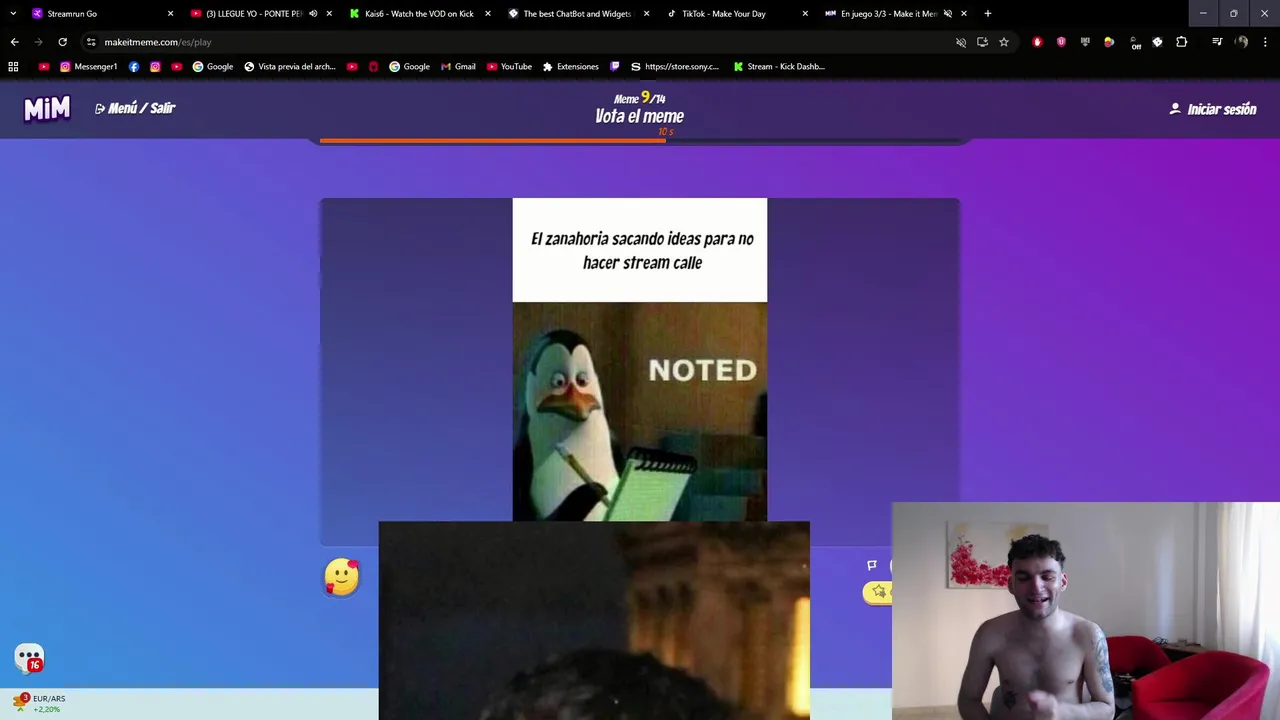Open the Chrome profile avatar
The image size is (1280, 720).
(x=1241, y=42)
